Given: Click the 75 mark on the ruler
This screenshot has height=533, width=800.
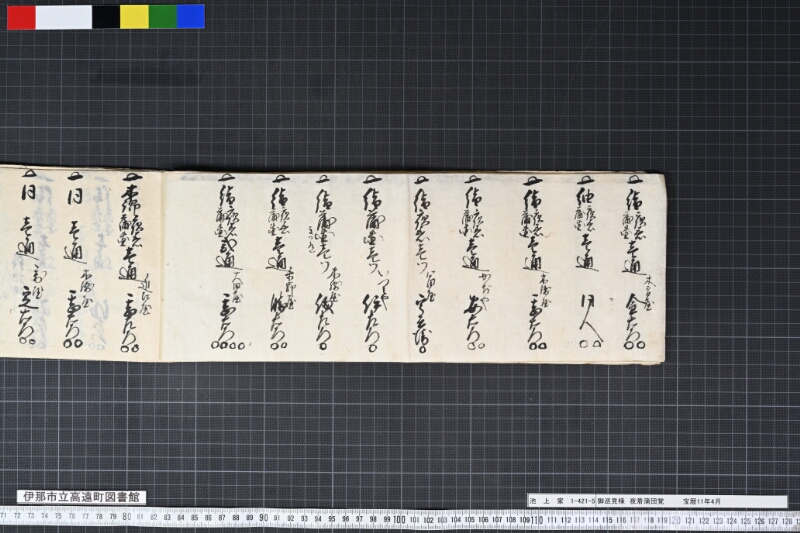Looking at the screenshot, I should tap(58, 516).
